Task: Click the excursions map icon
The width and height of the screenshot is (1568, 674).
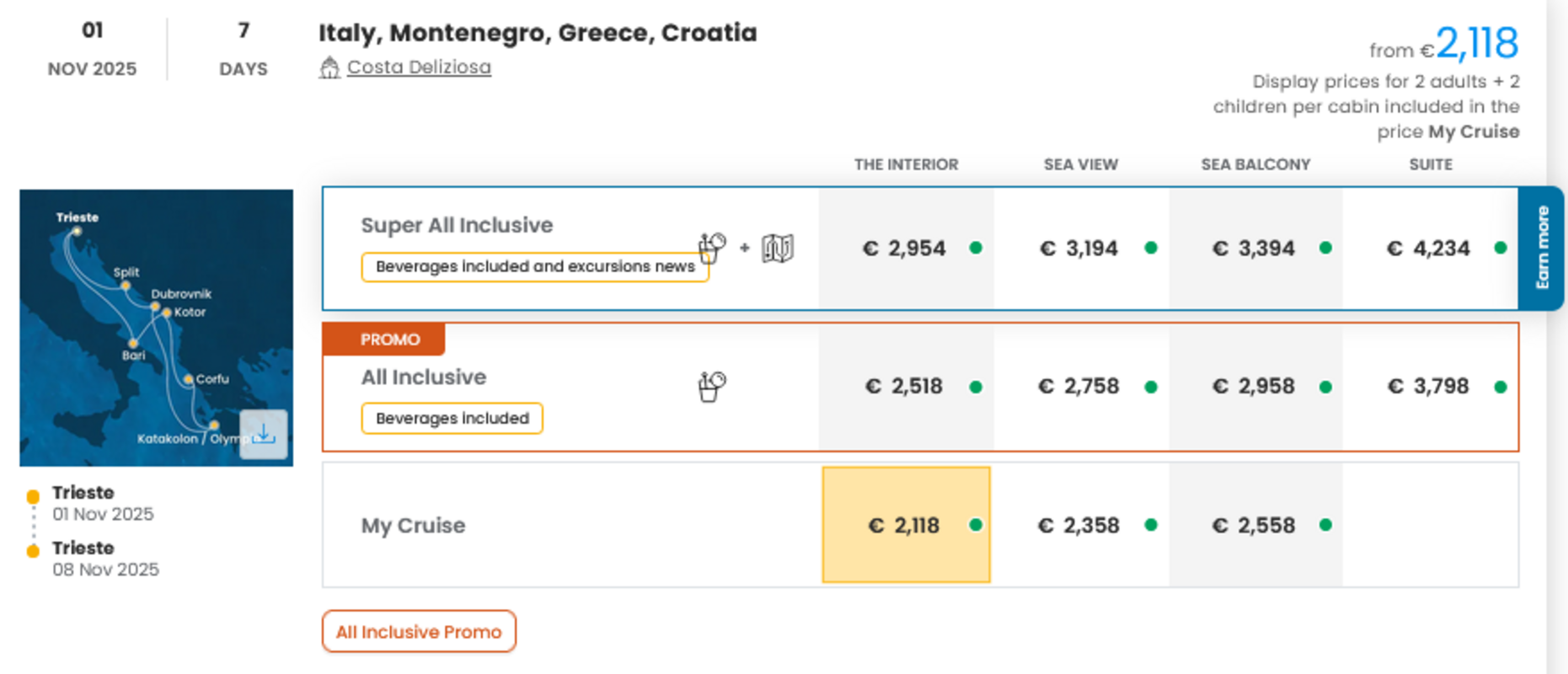Action: pyautogui.click(x=778, y=249)
